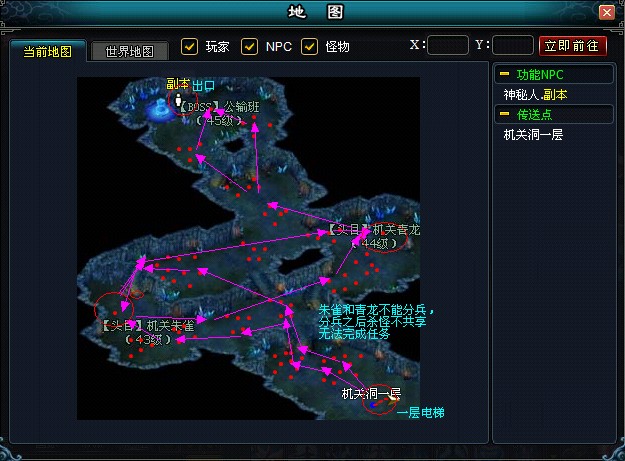Click the 一层电梯 label on map

[420, 413]
